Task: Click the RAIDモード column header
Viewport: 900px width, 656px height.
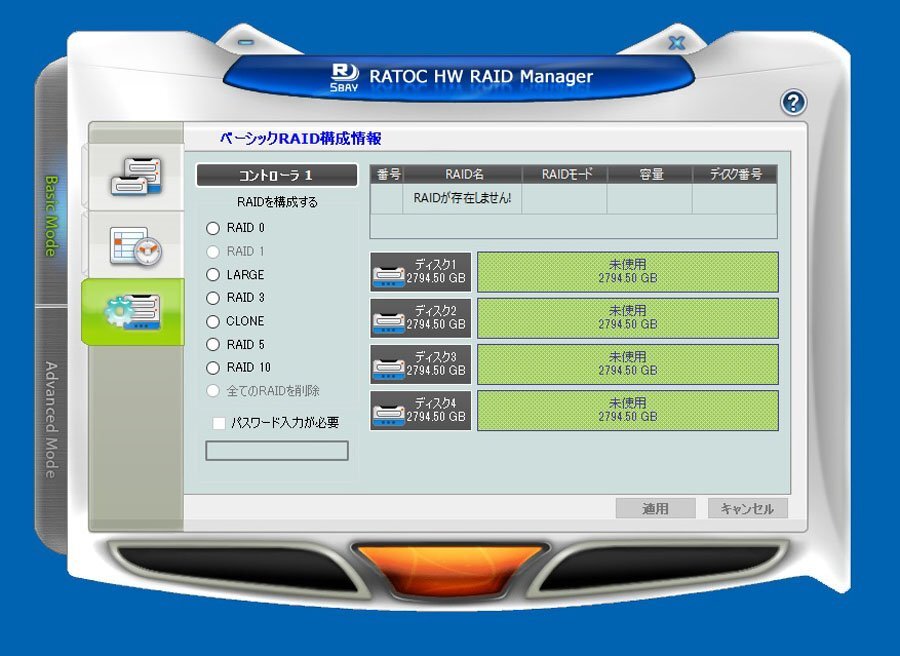Action: (x=565, y=174)
